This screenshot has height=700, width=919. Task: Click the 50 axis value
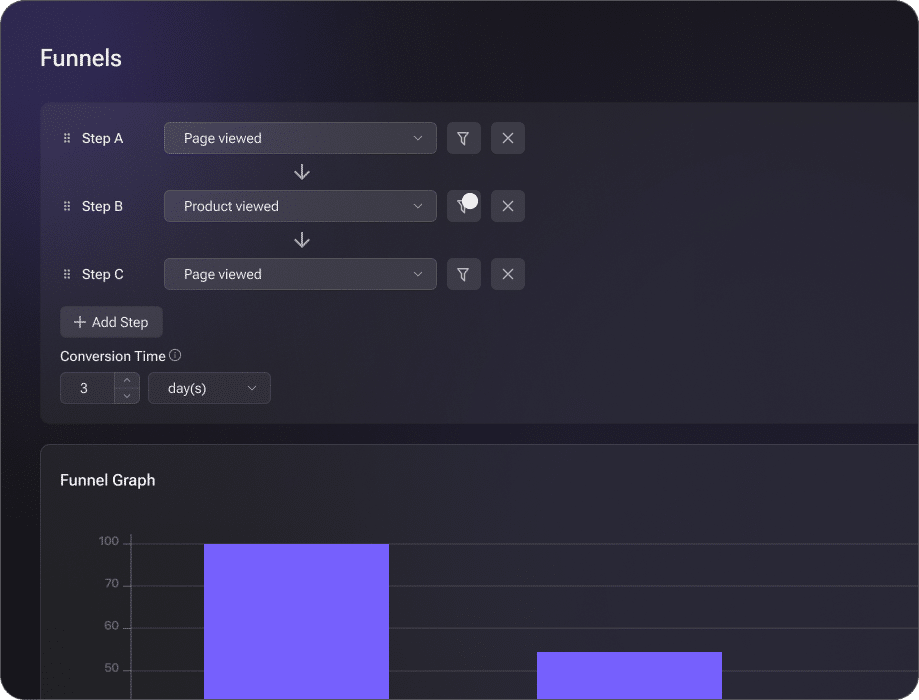[x=111, y=668]
